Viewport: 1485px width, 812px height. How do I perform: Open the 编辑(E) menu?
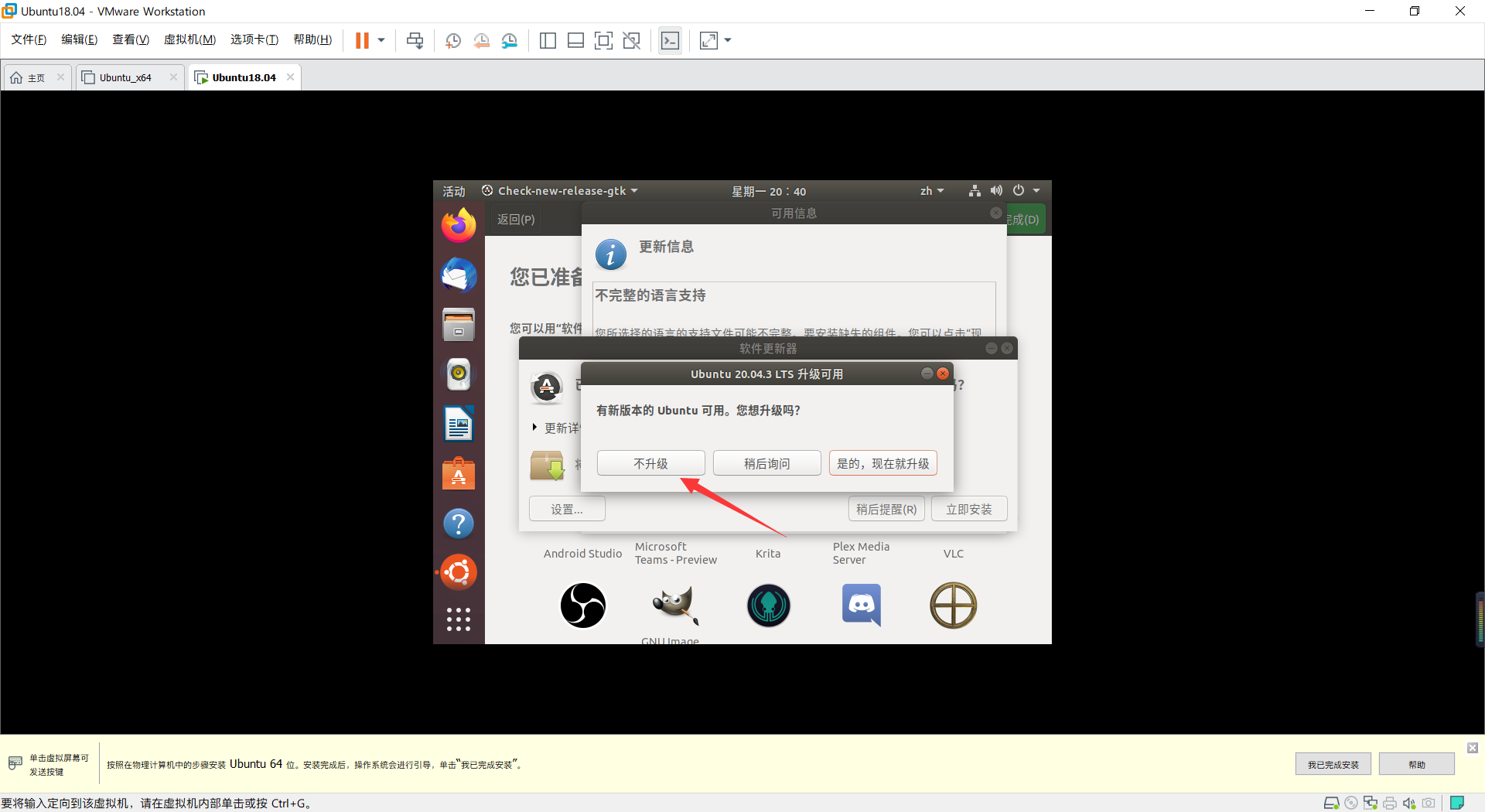[x=80, y=39]
